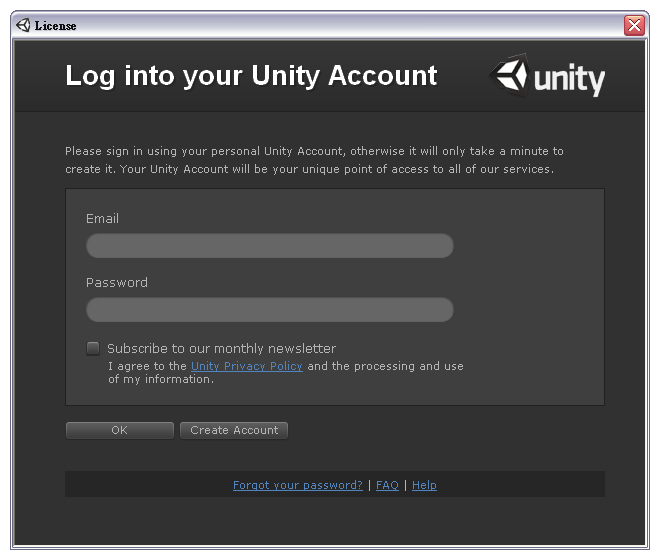This screenshot has width=660, height=560.
Task: Confirm login with the OK button
Action: point(120,430)
